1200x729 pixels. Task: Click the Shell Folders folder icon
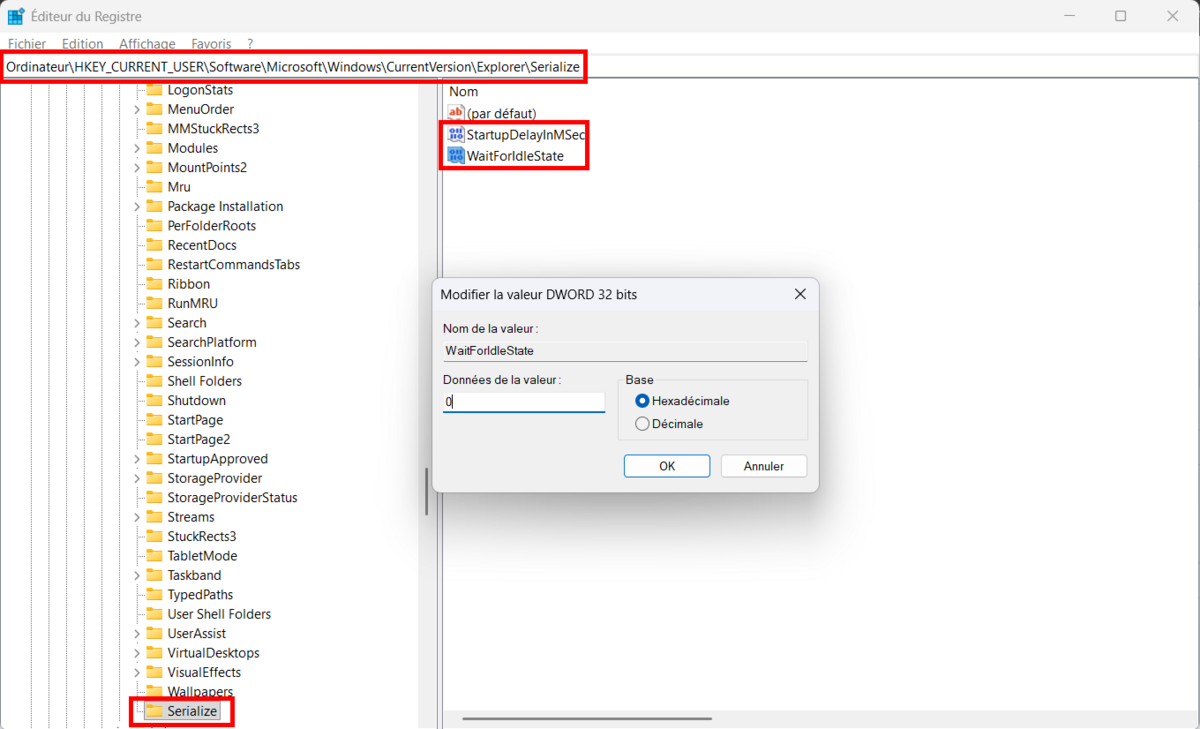153,381
